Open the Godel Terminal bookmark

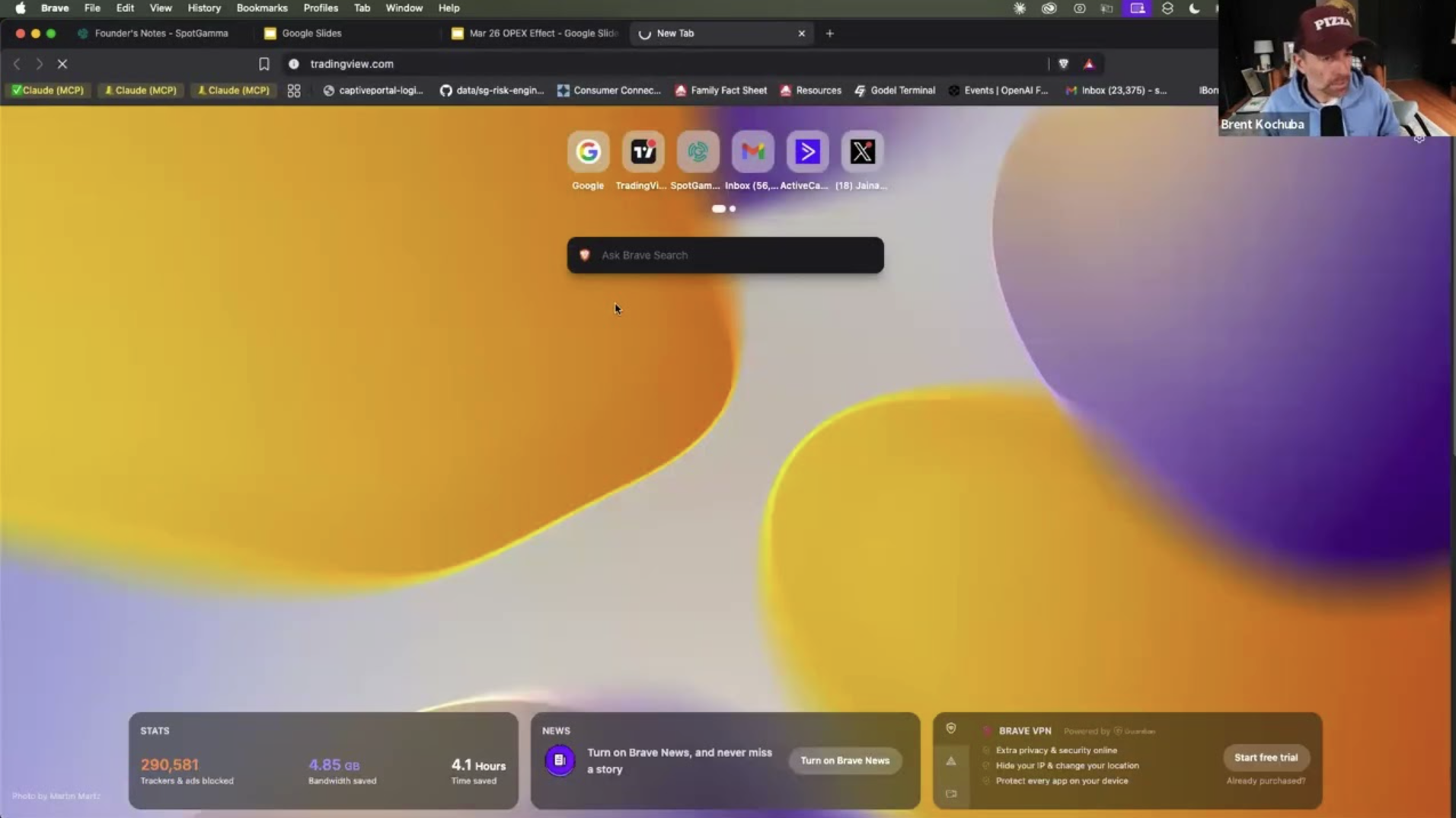(x=895, y=91)
